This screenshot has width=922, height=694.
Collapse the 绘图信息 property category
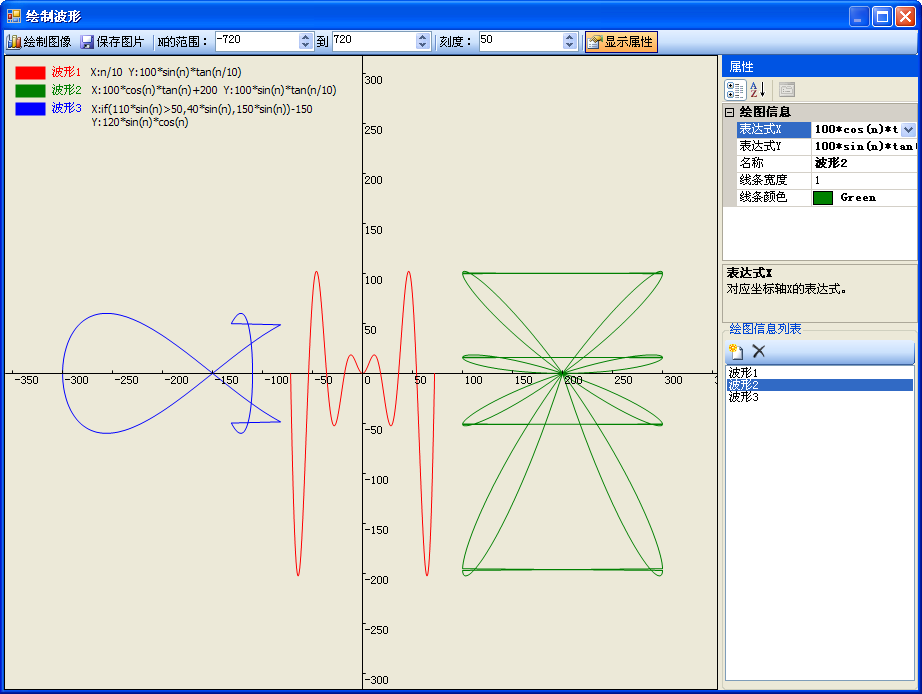pyautogui.click(x=730, y=113)
